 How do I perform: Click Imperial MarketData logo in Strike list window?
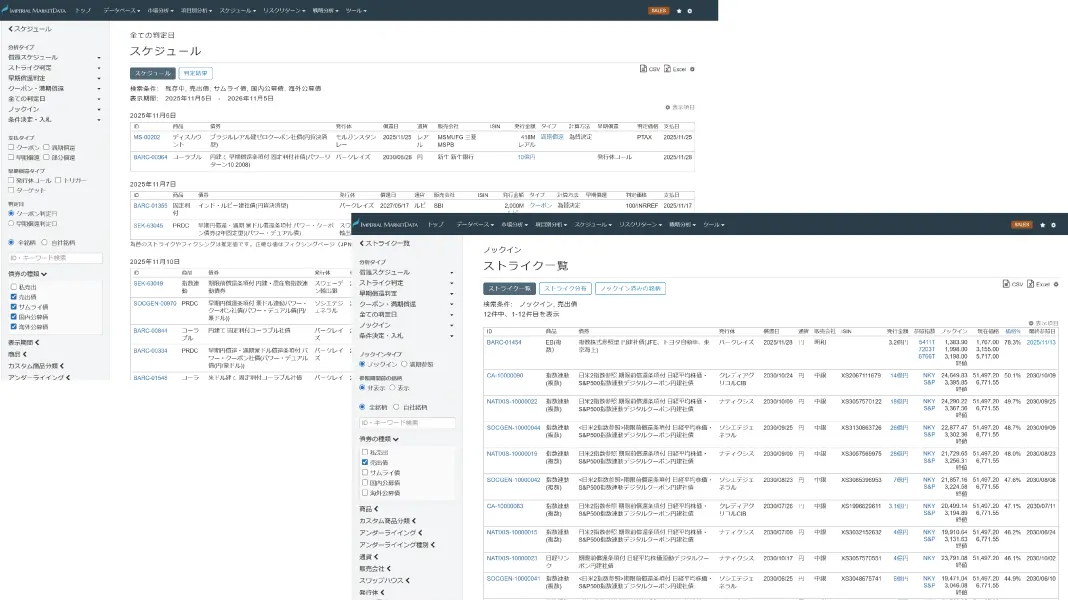point(386,224)
